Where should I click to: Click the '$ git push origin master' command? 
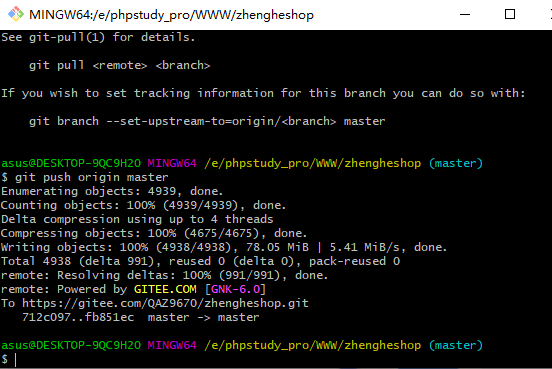coord(84,177)
